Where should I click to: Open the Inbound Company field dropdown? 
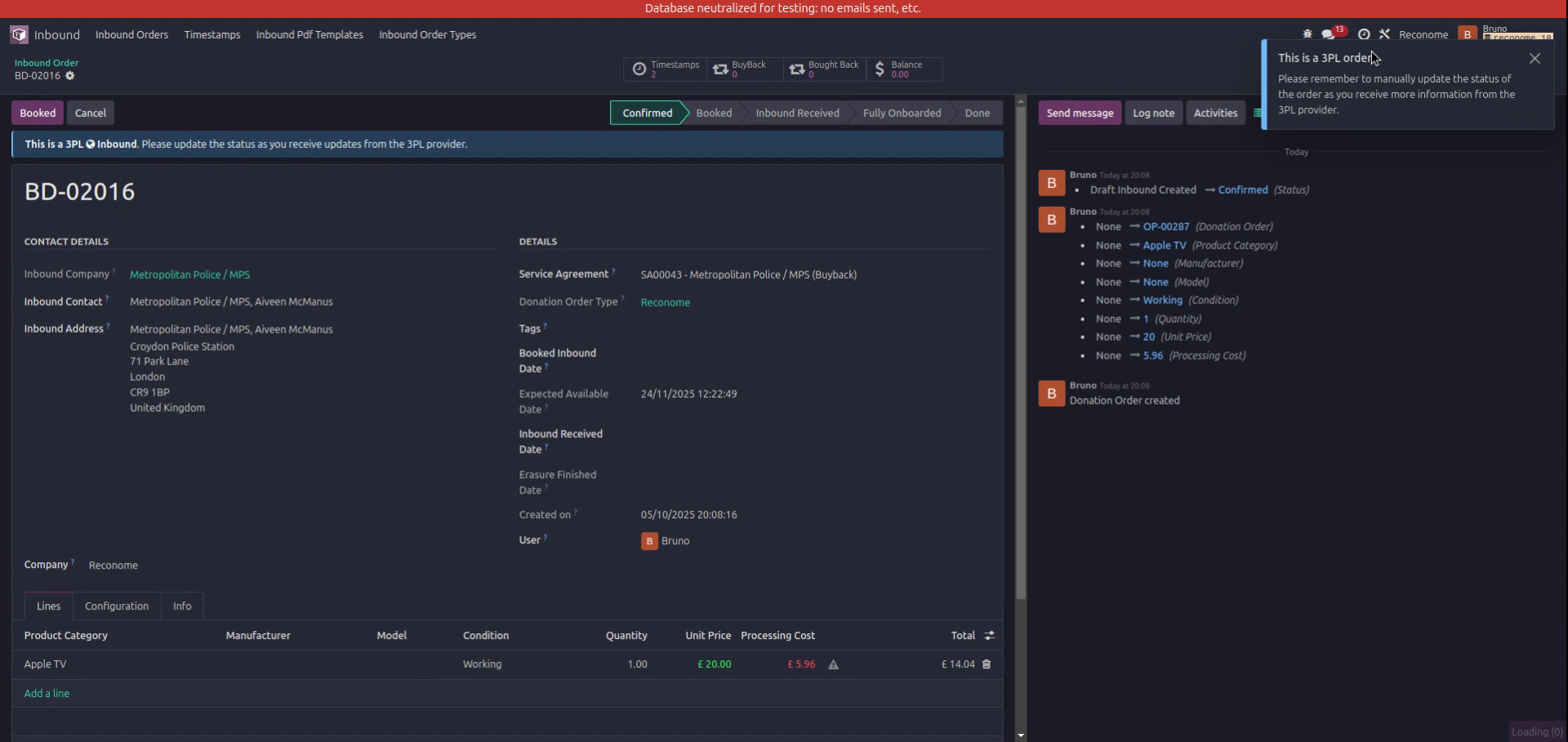coord(189,275)
